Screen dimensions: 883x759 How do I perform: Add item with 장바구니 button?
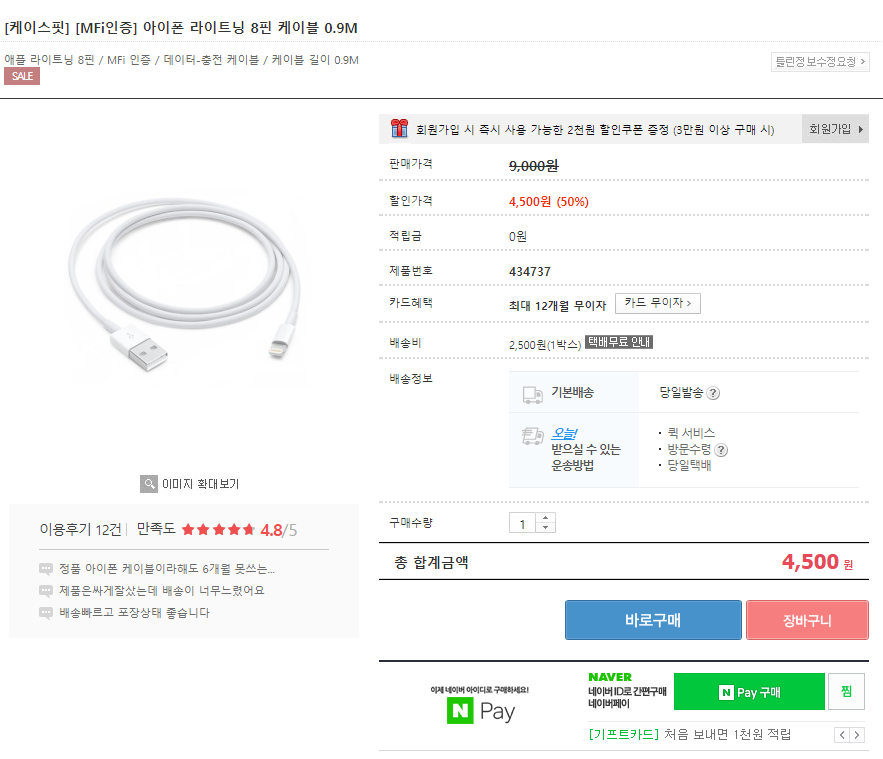click(807, 620)
